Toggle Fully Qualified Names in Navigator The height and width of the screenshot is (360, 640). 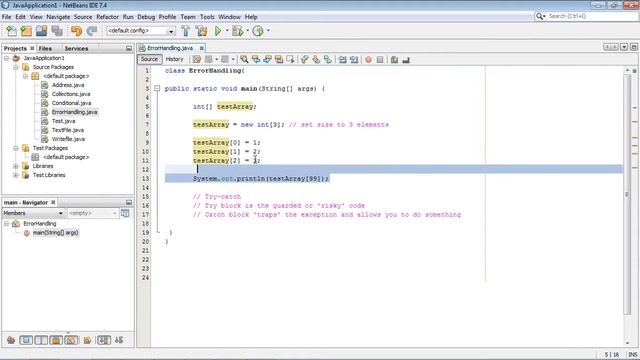(87, 340)
